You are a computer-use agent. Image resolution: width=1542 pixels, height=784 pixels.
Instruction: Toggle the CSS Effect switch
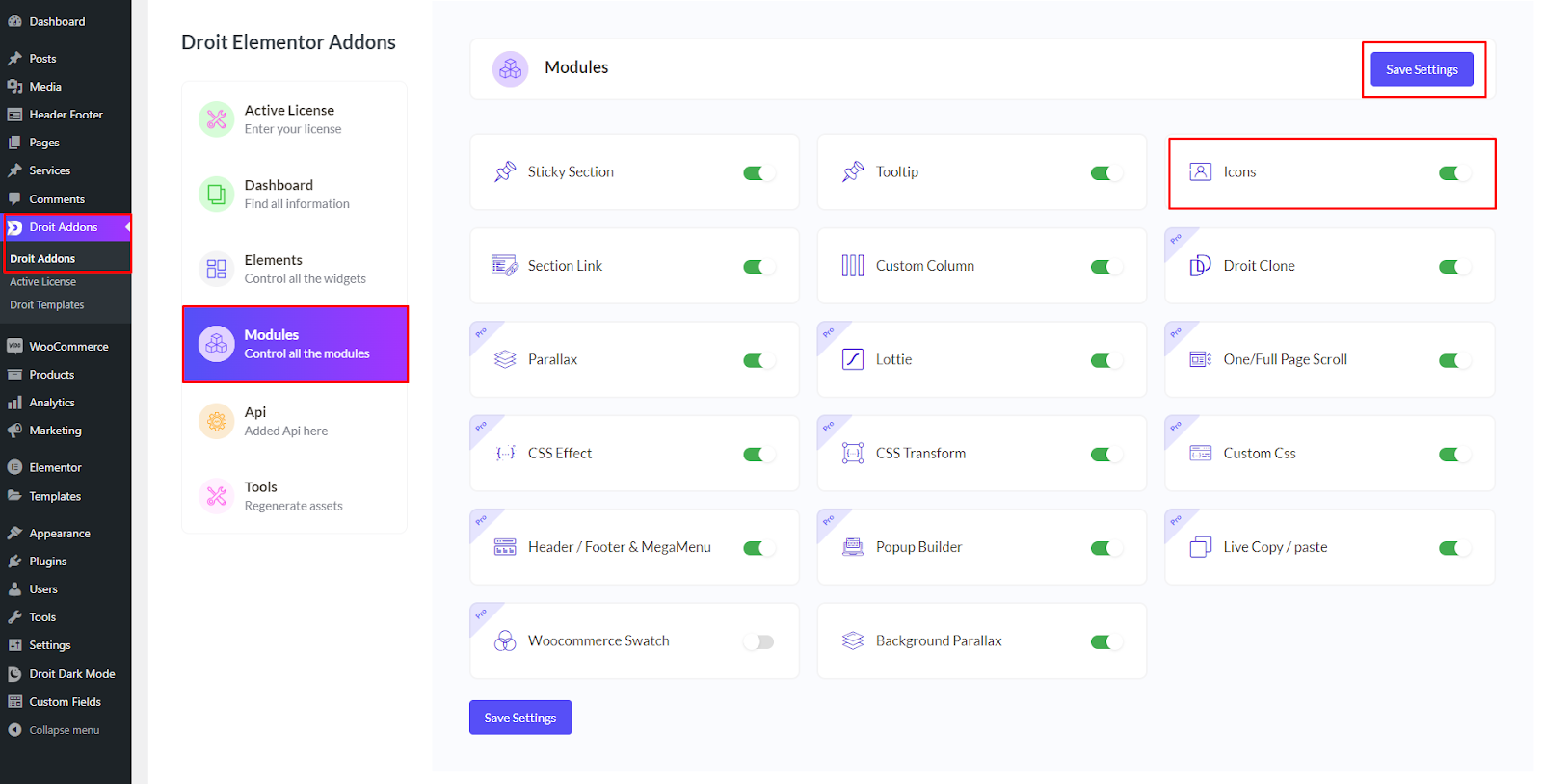point(758,455)
